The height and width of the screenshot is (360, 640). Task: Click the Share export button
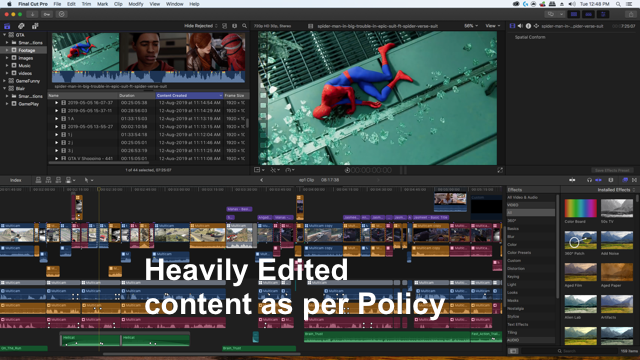631,14
